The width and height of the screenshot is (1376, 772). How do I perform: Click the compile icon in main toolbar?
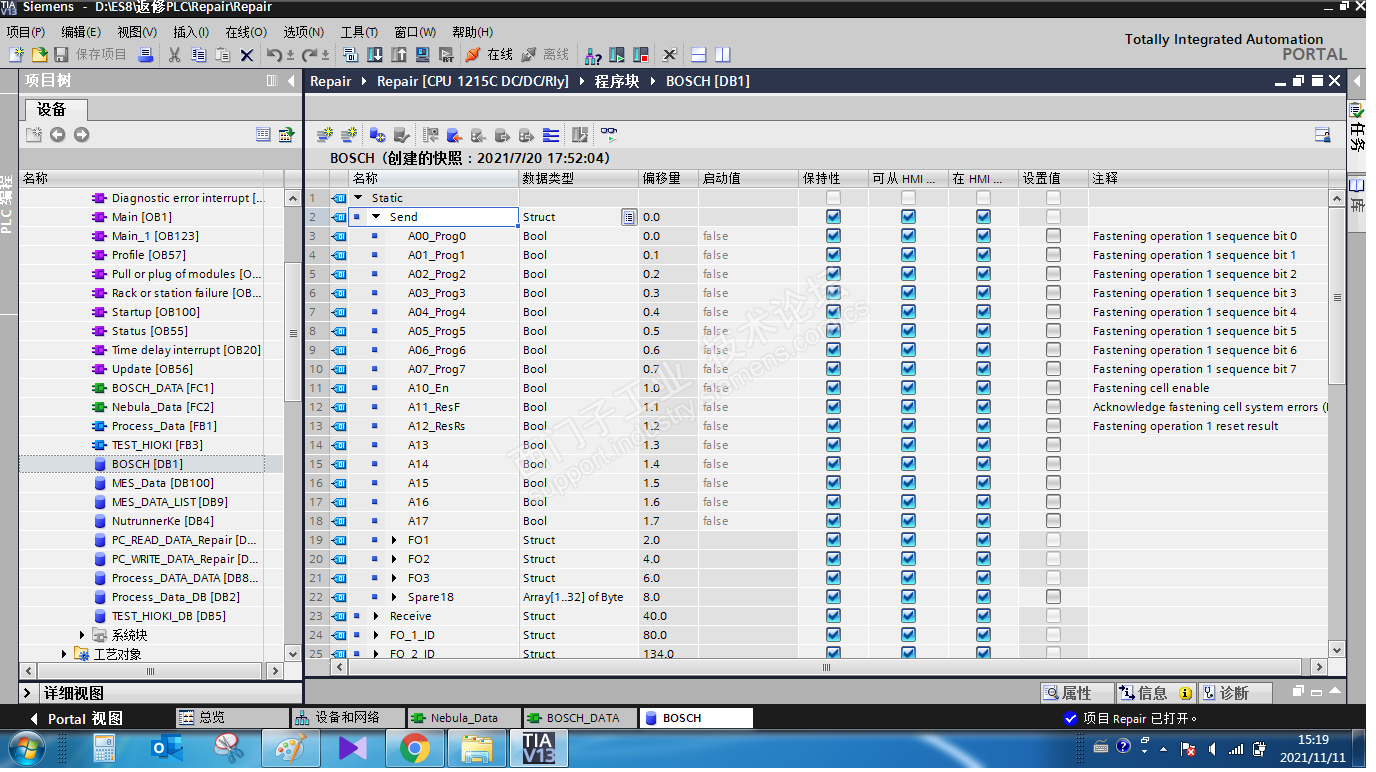[350, 54]
